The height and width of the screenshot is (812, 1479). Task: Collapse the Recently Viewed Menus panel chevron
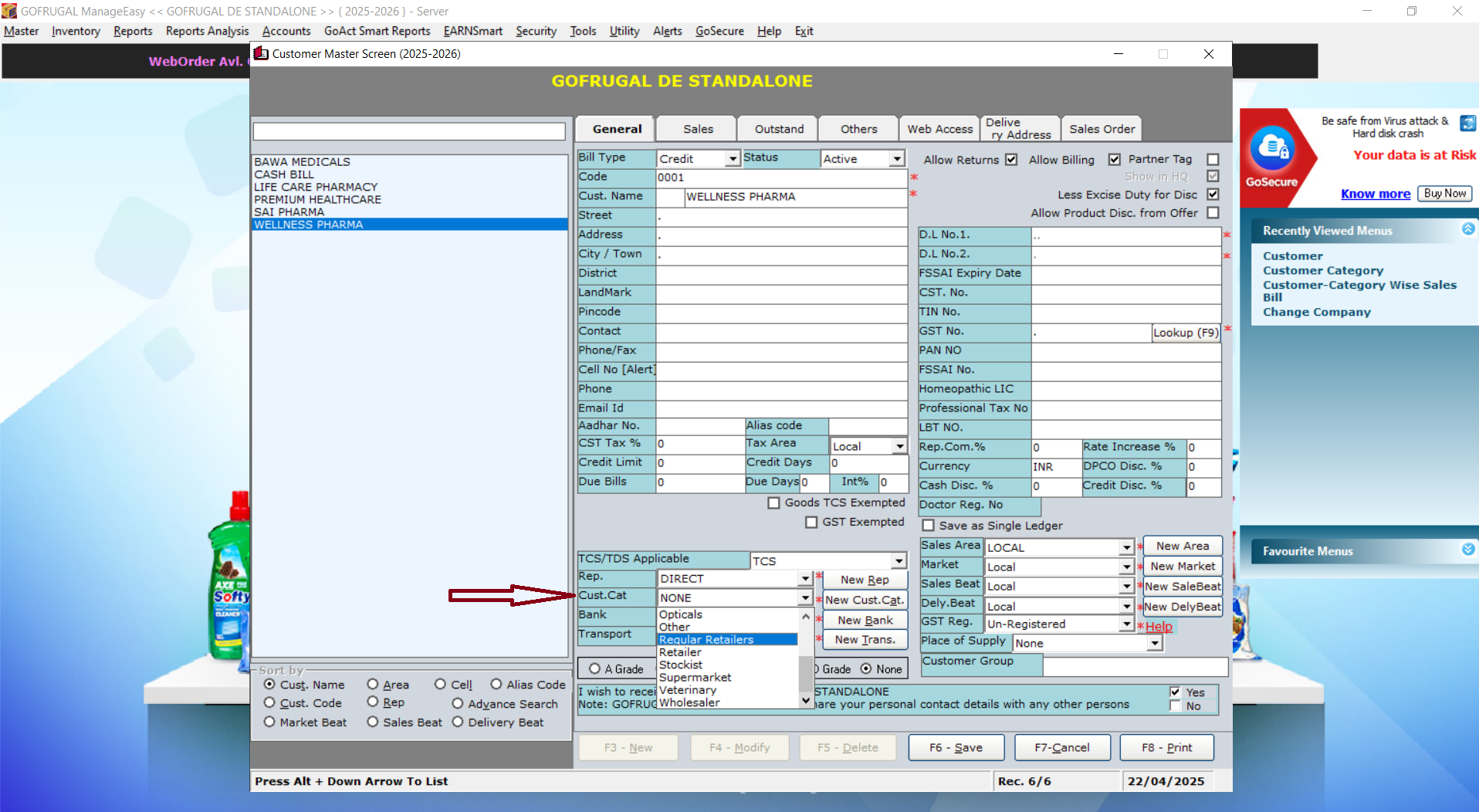[x=1467, y=229]
